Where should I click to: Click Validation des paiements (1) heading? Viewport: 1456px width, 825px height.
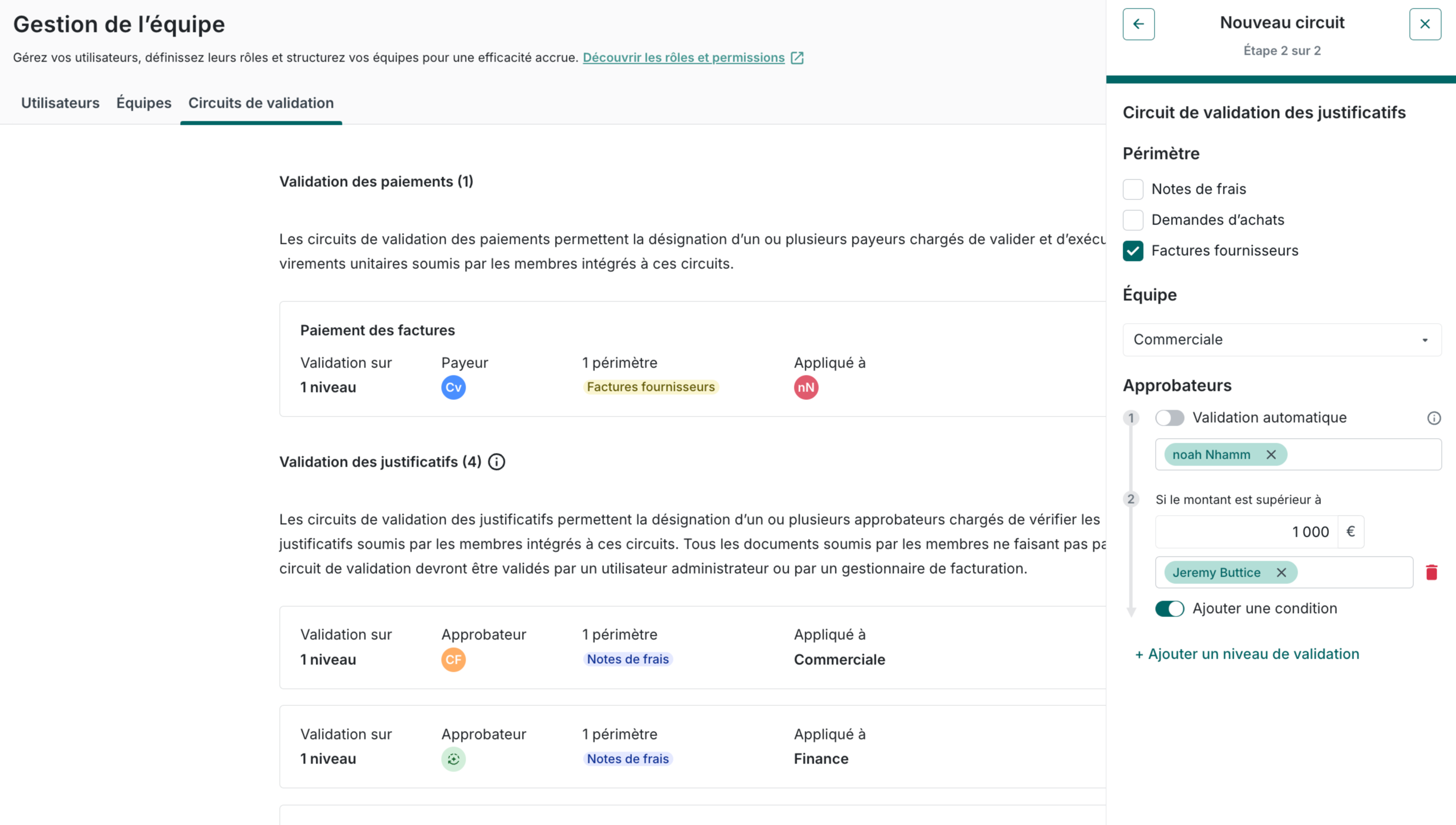tap(376, 181)
